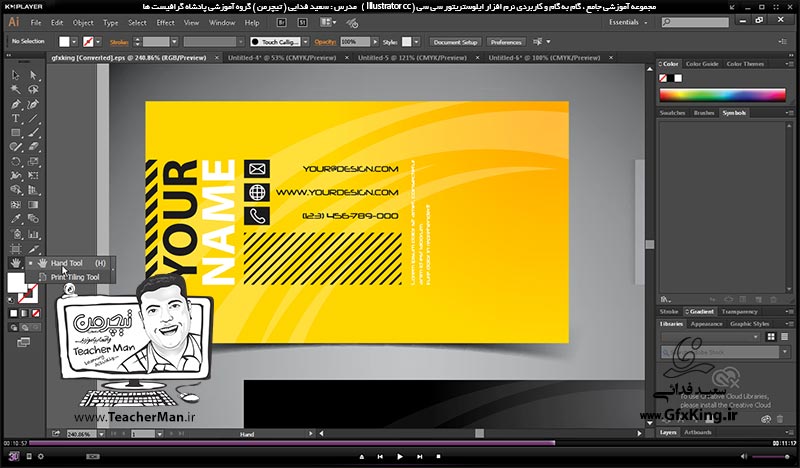The height and width of the screenshot is (468, 800).
Task: Reset default fill and stroke
Action: point(11,300)
